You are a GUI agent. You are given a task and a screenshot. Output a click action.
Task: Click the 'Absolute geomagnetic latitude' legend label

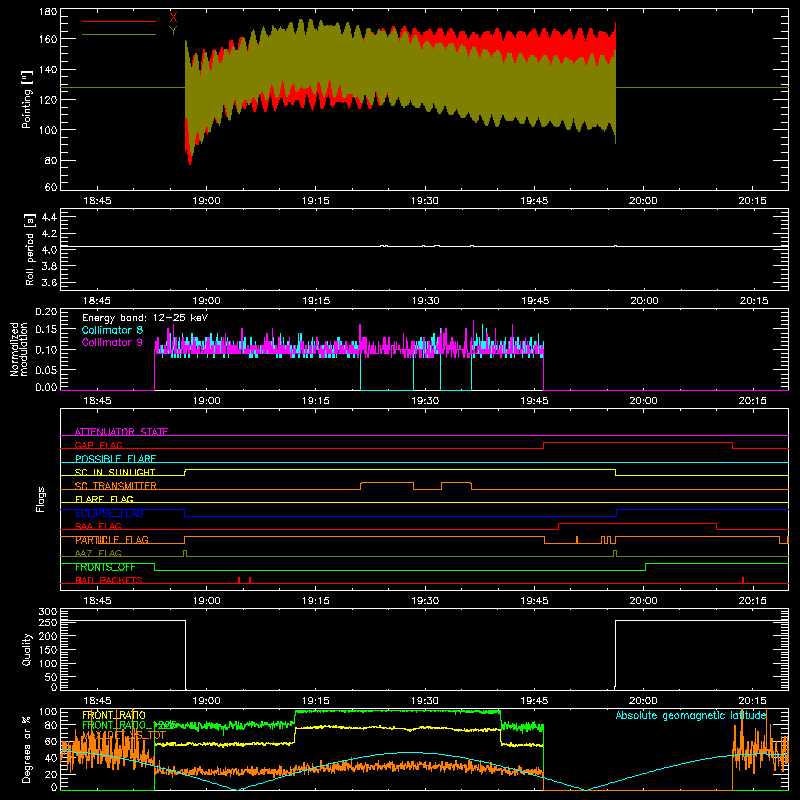(691, 715)
